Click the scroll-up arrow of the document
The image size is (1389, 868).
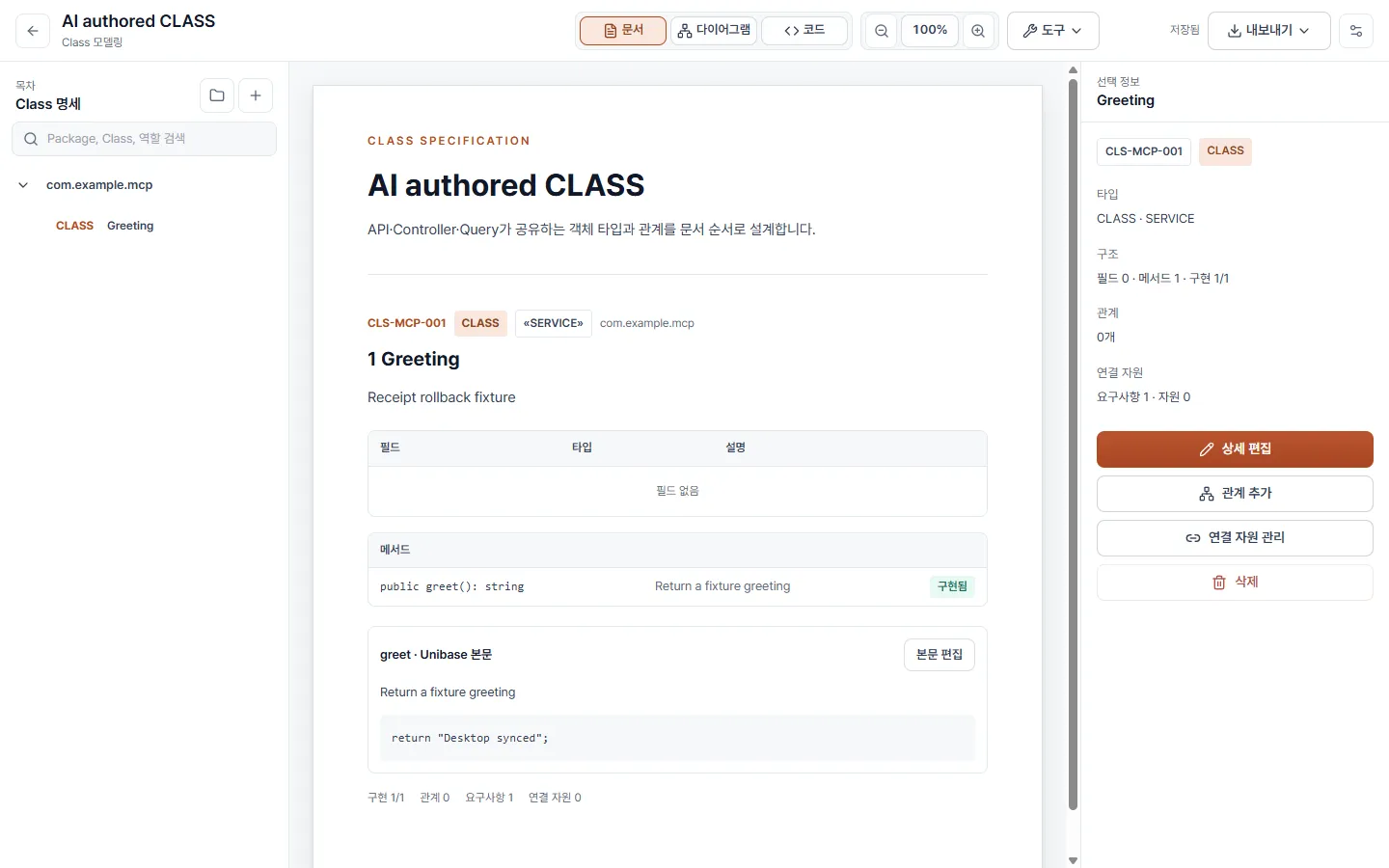click(x=1073, y=70)
